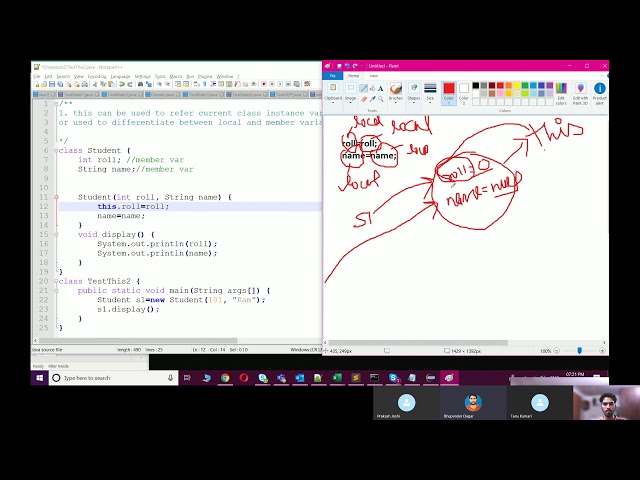The image size is (640, 480).
Task: Click the Save icon in Notepad++ toolbar
Action: coord(52,84)
